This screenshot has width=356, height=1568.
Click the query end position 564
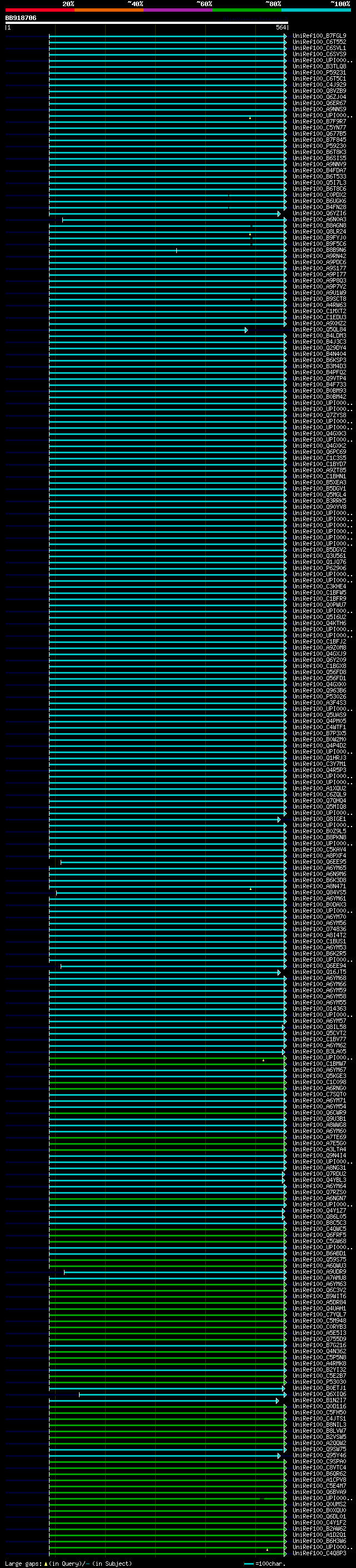[x=281, y=28]
